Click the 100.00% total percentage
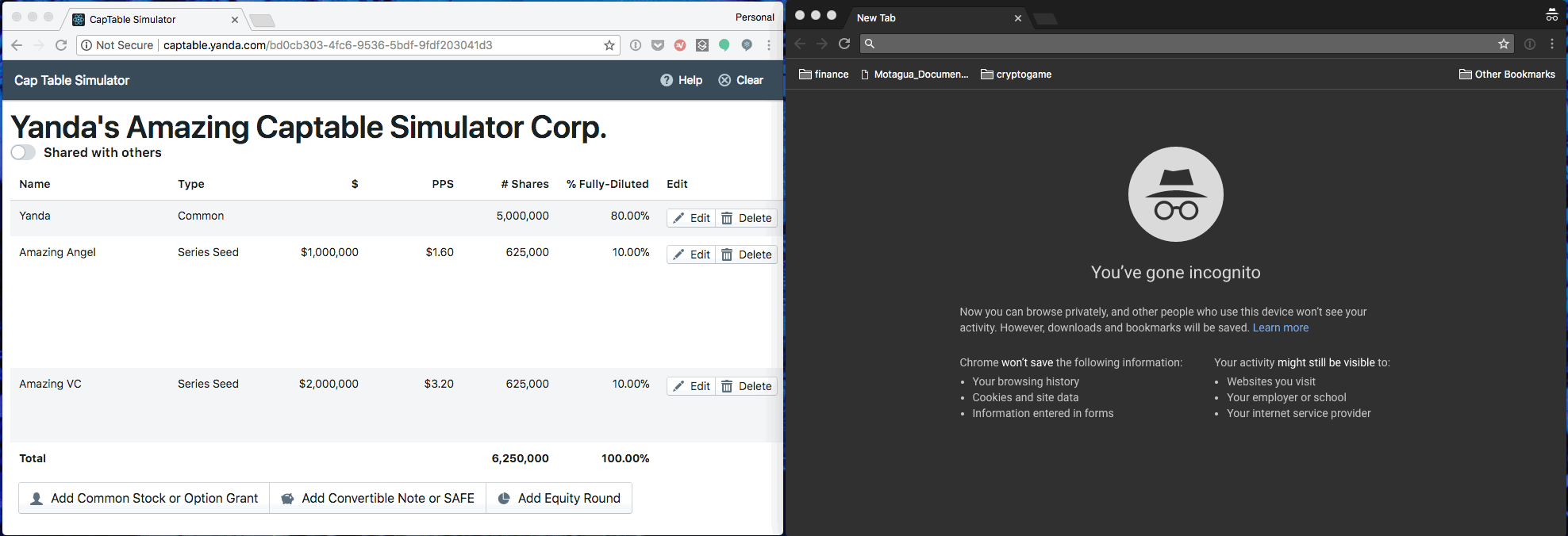Image resolution: width=1568 pixels, height=536 pixels. 625,458
